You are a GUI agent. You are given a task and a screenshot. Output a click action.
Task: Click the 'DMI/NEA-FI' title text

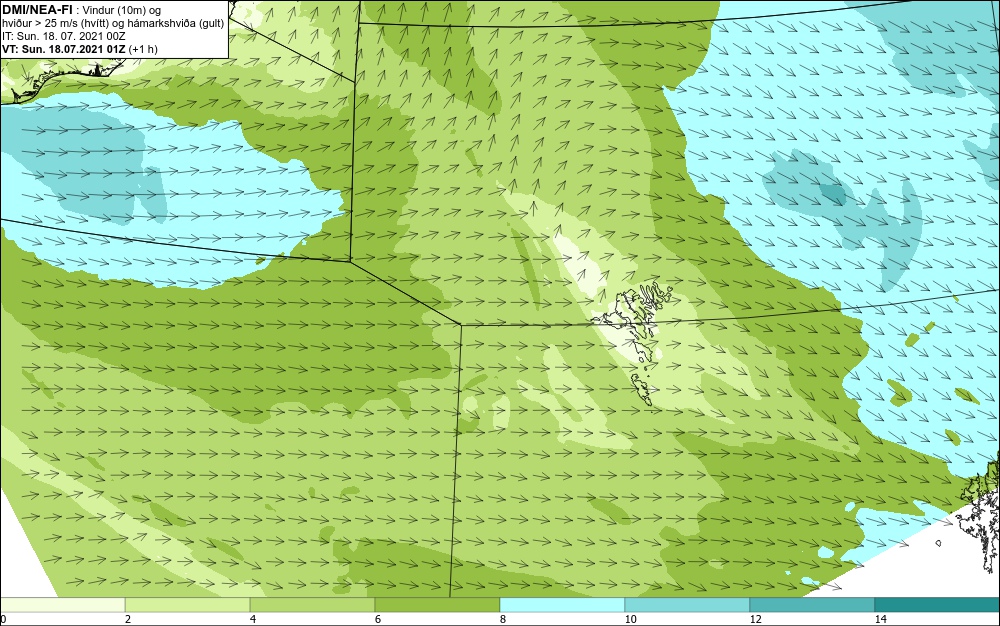[x=37, y=10]
